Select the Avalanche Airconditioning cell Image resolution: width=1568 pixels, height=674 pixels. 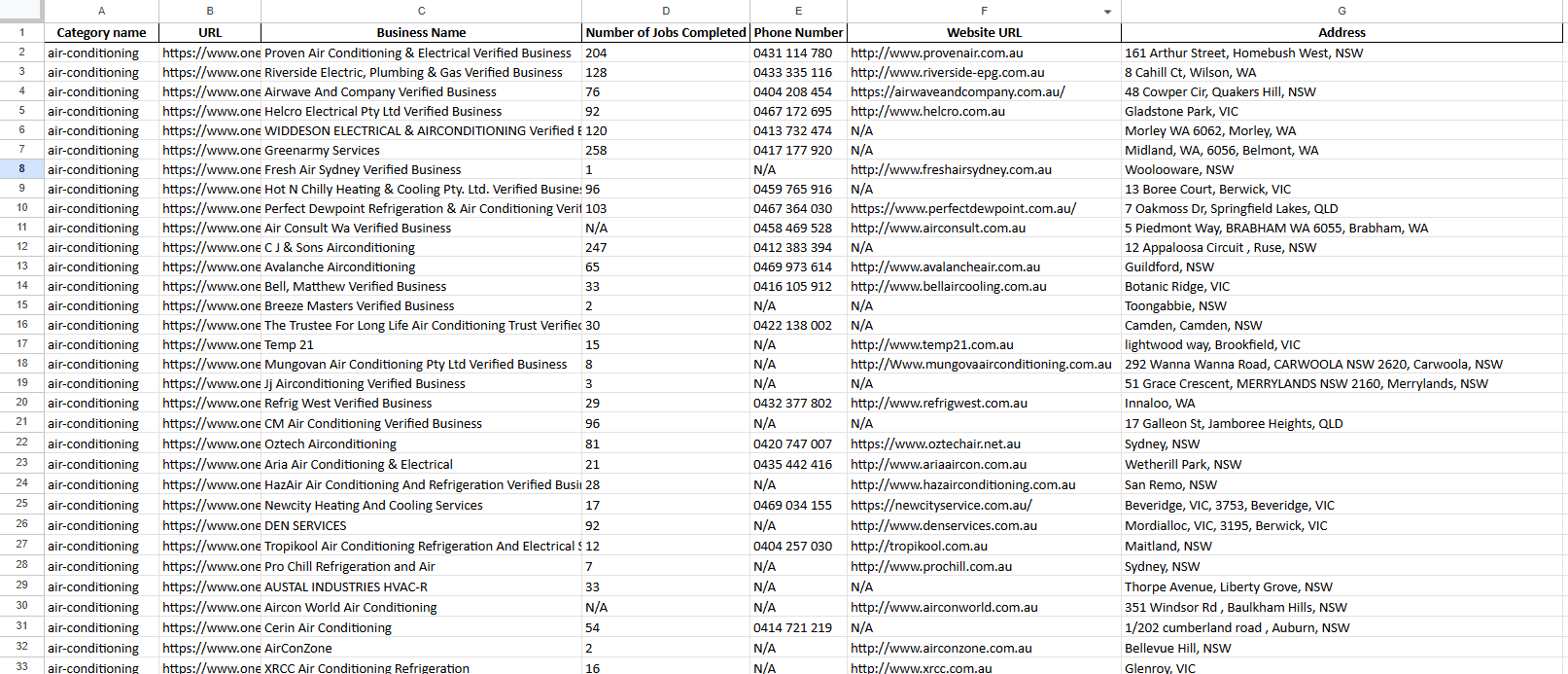(422, 266)
